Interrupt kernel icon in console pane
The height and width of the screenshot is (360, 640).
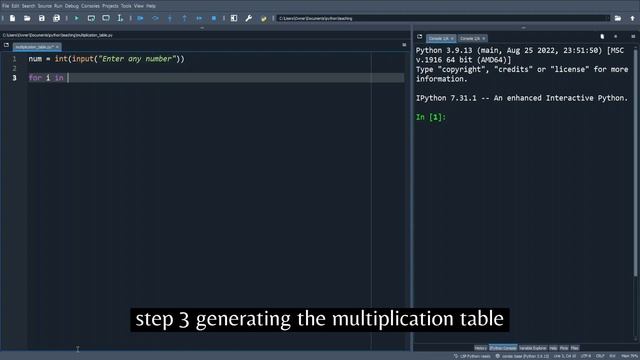(616, 37)
